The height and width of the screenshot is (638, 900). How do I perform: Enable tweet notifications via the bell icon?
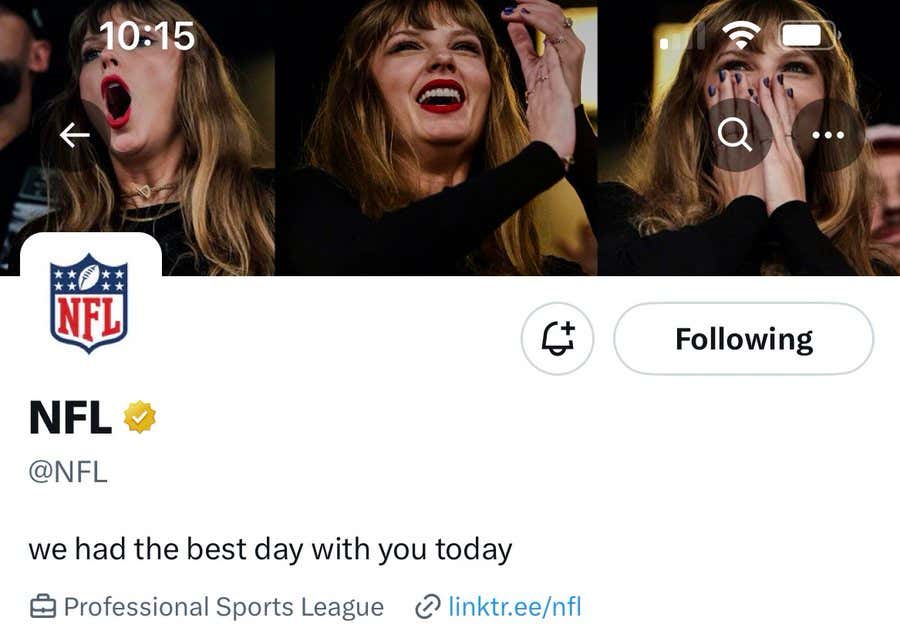557,339
